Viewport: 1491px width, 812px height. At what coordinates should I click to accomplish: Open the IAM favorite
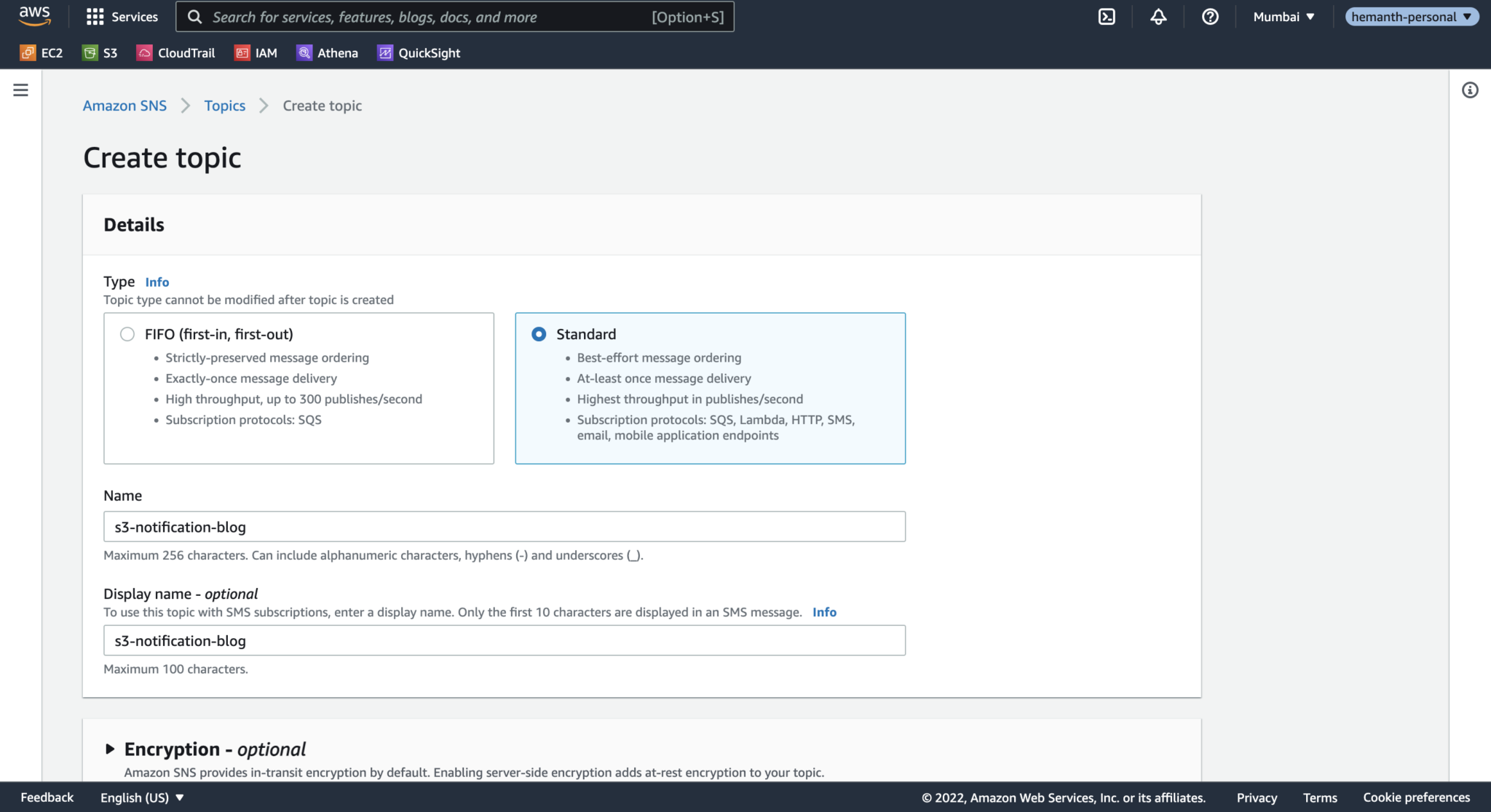click(256, 52)
